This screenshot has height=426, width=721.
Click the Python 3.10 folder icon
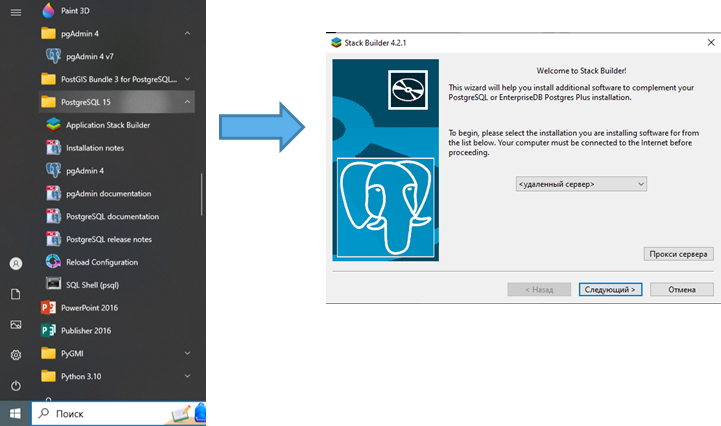click(48, 376)
